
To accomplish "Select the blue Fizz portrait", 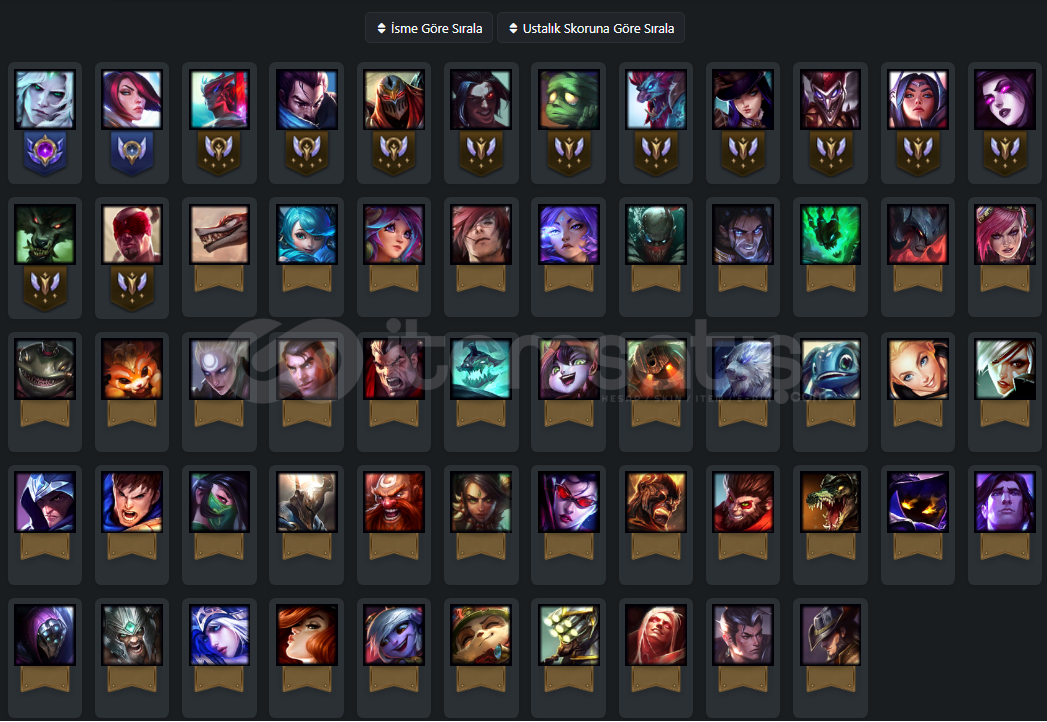I will click(x=831, y=369).
